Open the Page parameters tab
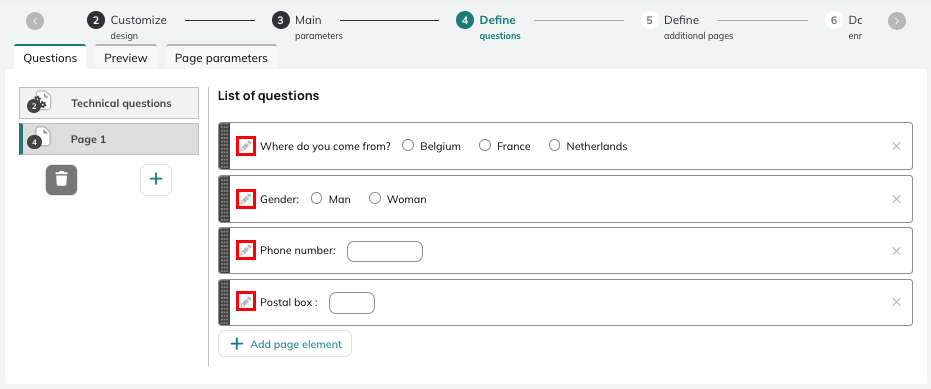931x389 pixels. coord(221,58)
